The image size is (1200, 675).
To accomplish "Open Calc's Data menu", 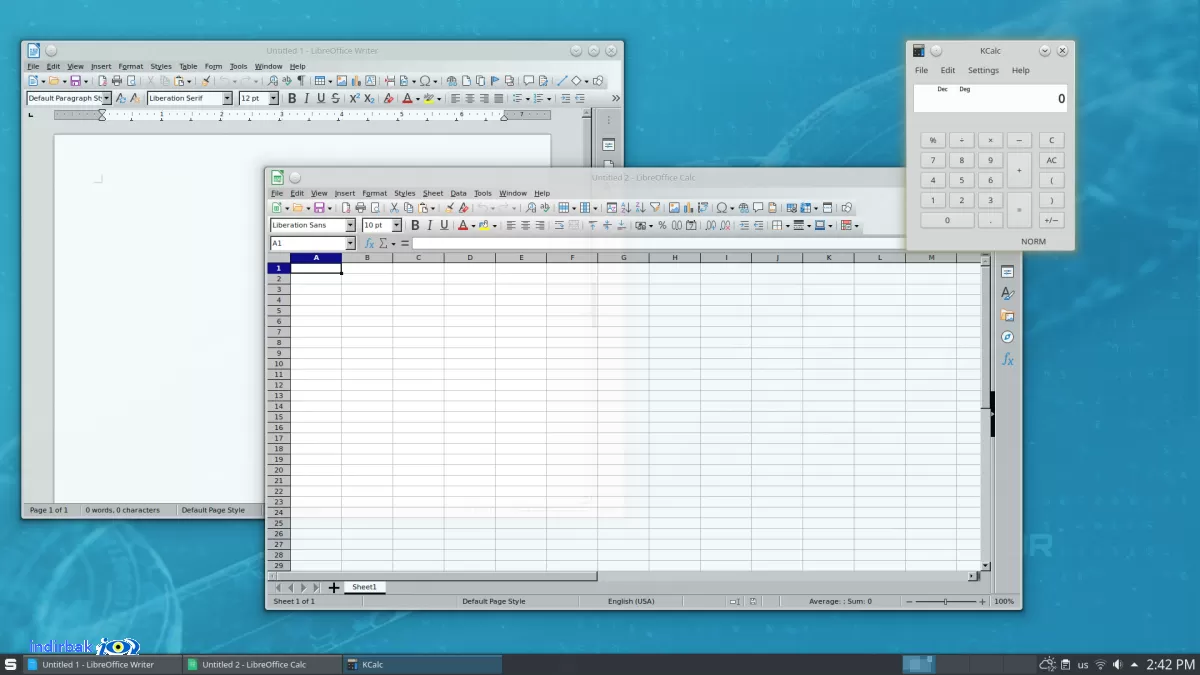I will coord(458,193).
